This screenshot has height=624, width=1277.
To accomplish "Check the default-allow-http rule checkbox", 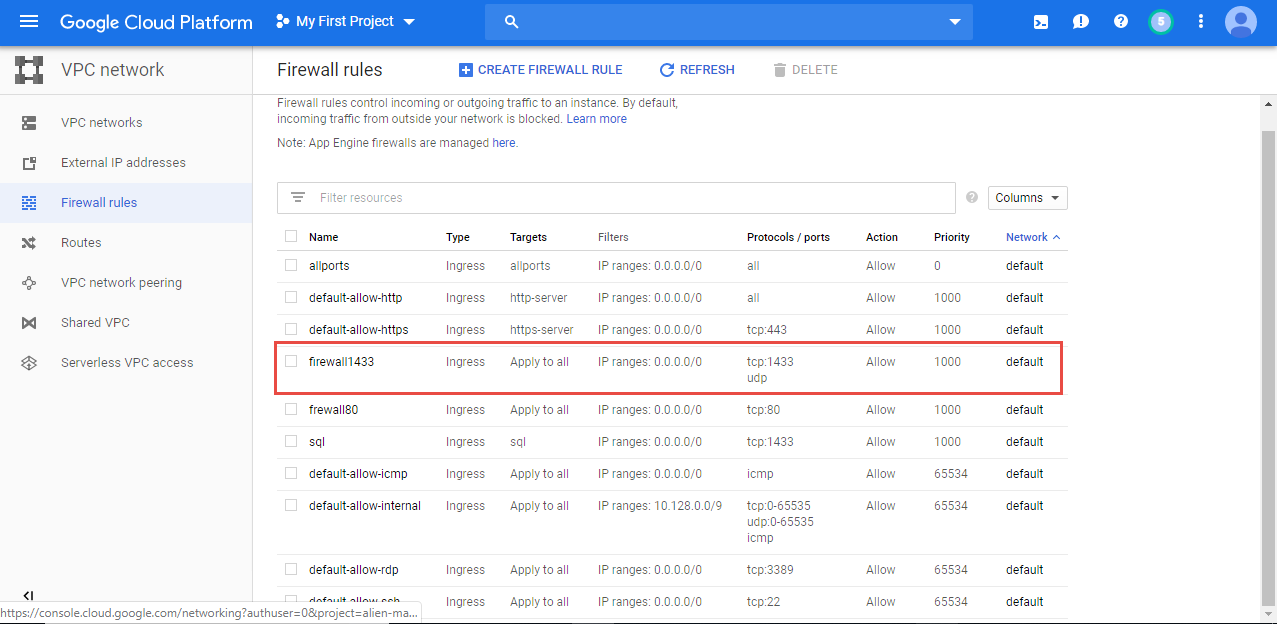I will pyautogui.click(x=290, y=297).
